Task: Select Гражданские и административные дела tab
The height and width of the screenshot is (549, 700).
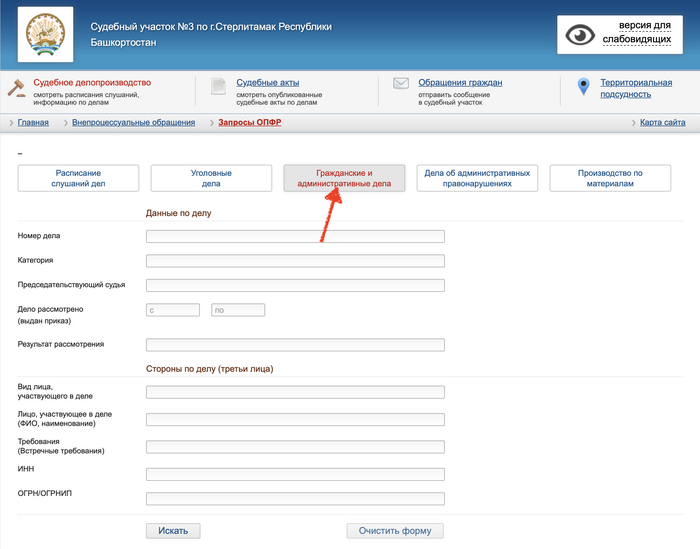Action: coord(344,178)
